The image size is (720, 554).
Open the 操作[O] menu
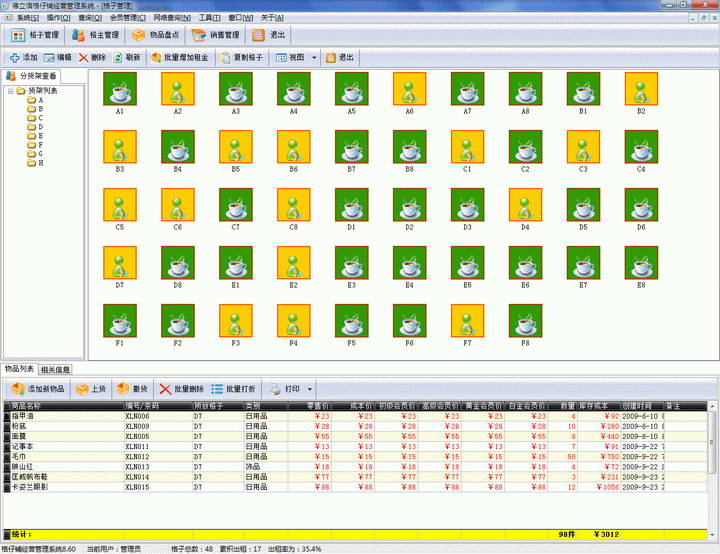58,17
